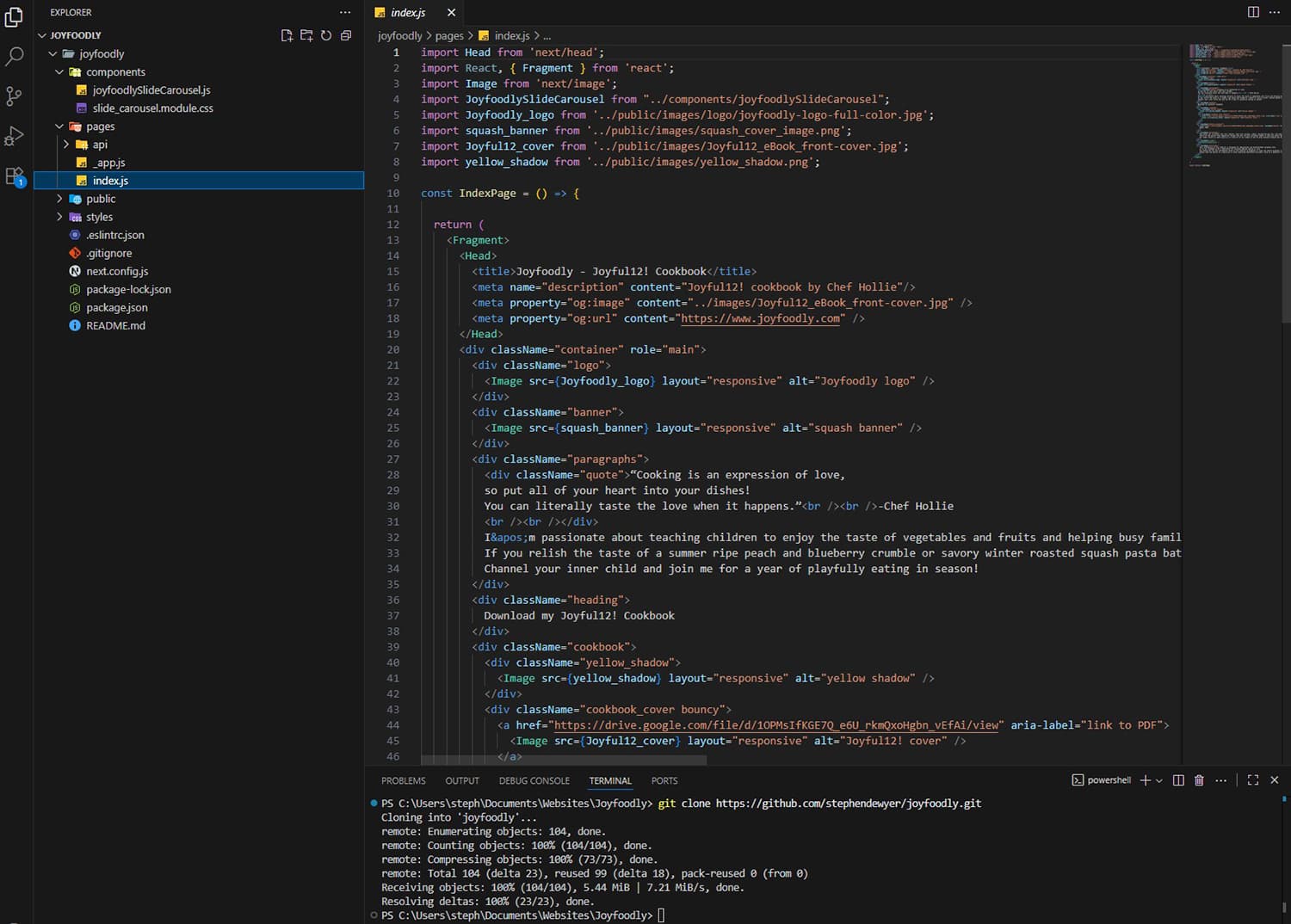Click the New File icon in Explorer
The height and width of the screenshot is (924, 1291).
[x=287, y=35]
